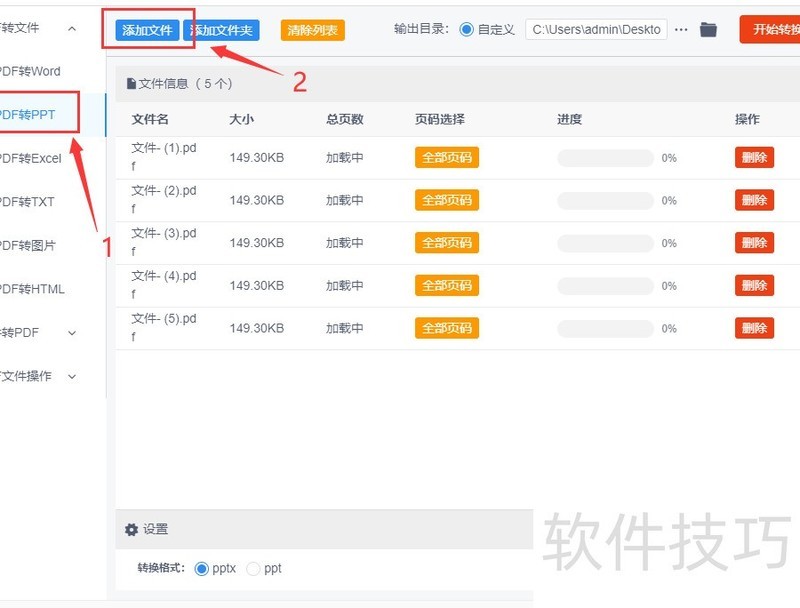Image resolution: width=800 pixels, height=608 pixels.
Task: Switch to PDF转PPT mode
Action: 30,114
